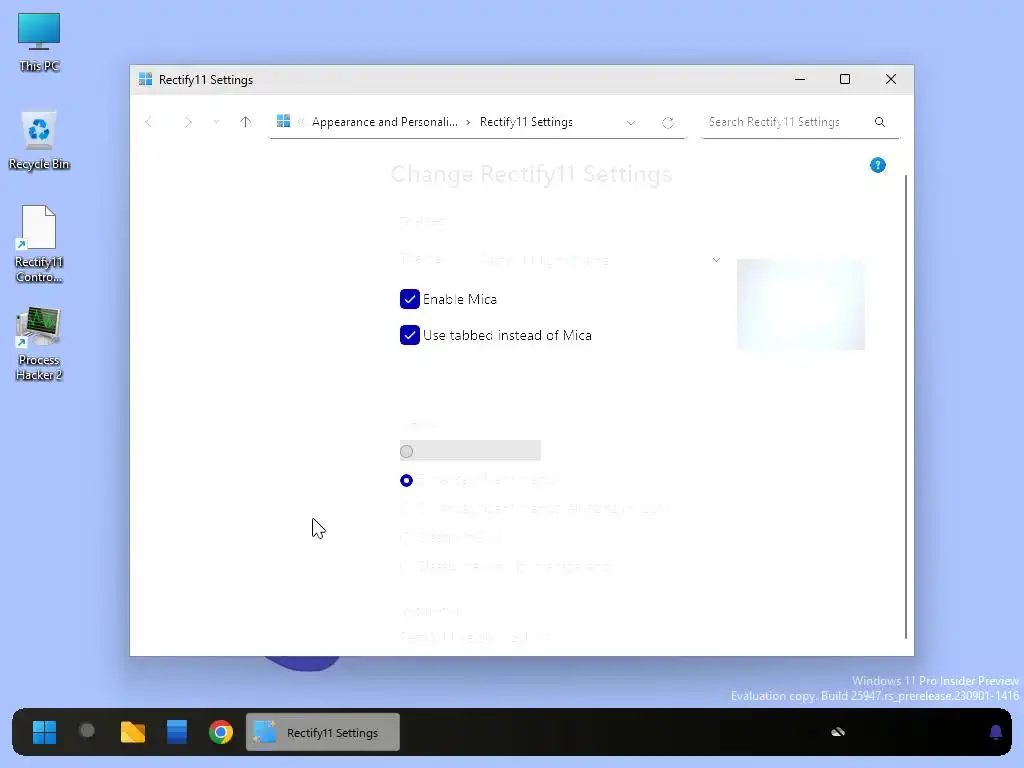
Task: Refresh the Rectify11 Settings page
Action: (x=667, y=123)
